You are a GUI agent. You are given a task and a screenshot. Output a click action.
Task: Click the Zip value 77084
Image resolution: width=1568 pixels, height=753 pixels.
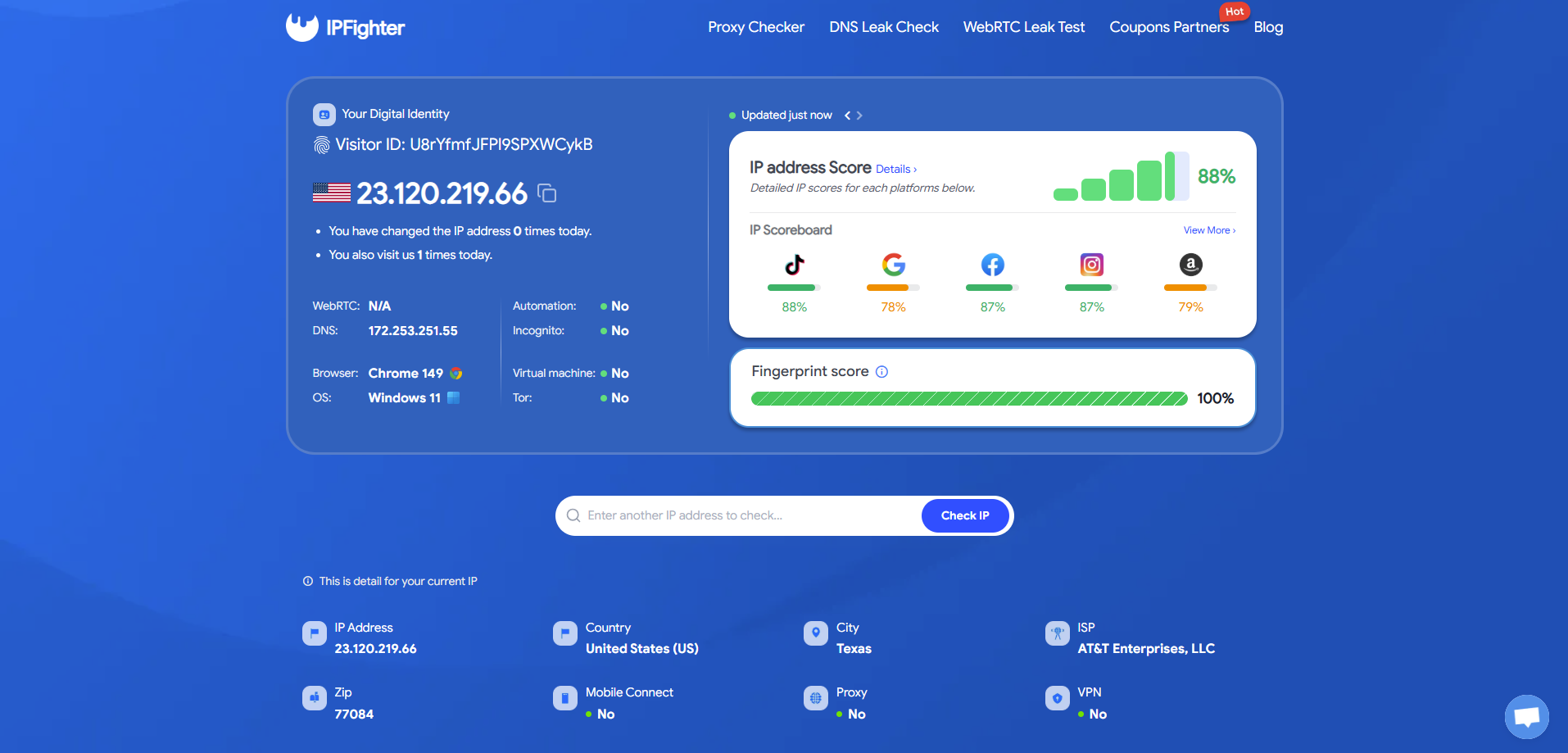pos(354,714)
